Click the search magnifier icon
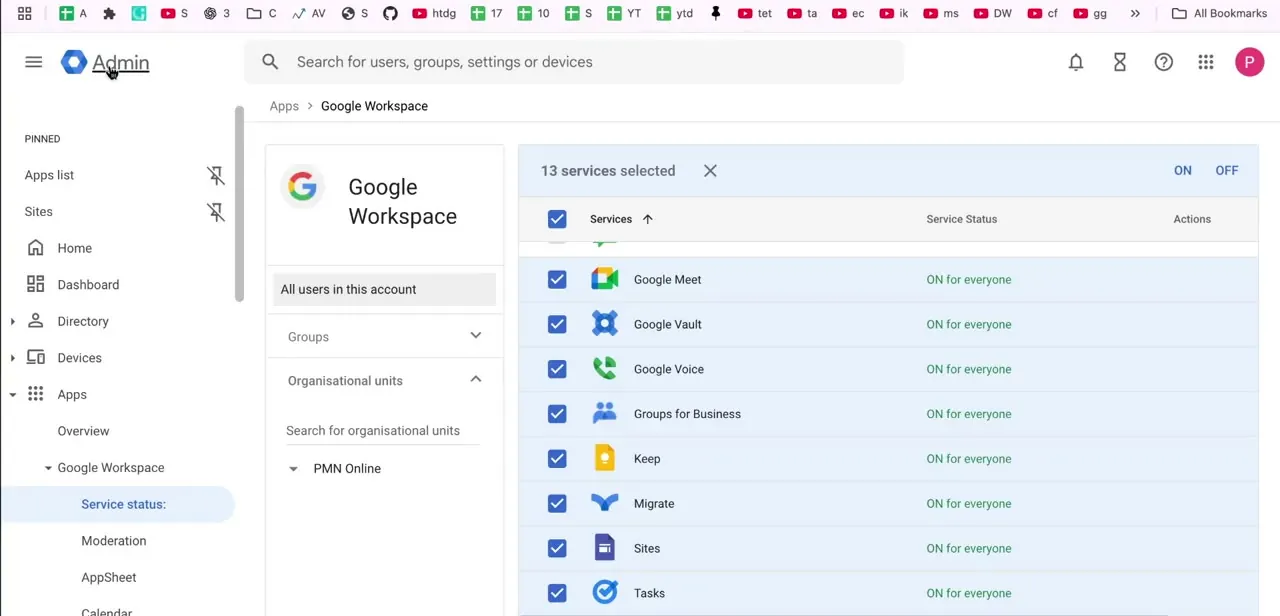This screenshot has width=1280, height=616. coord(270,62)
